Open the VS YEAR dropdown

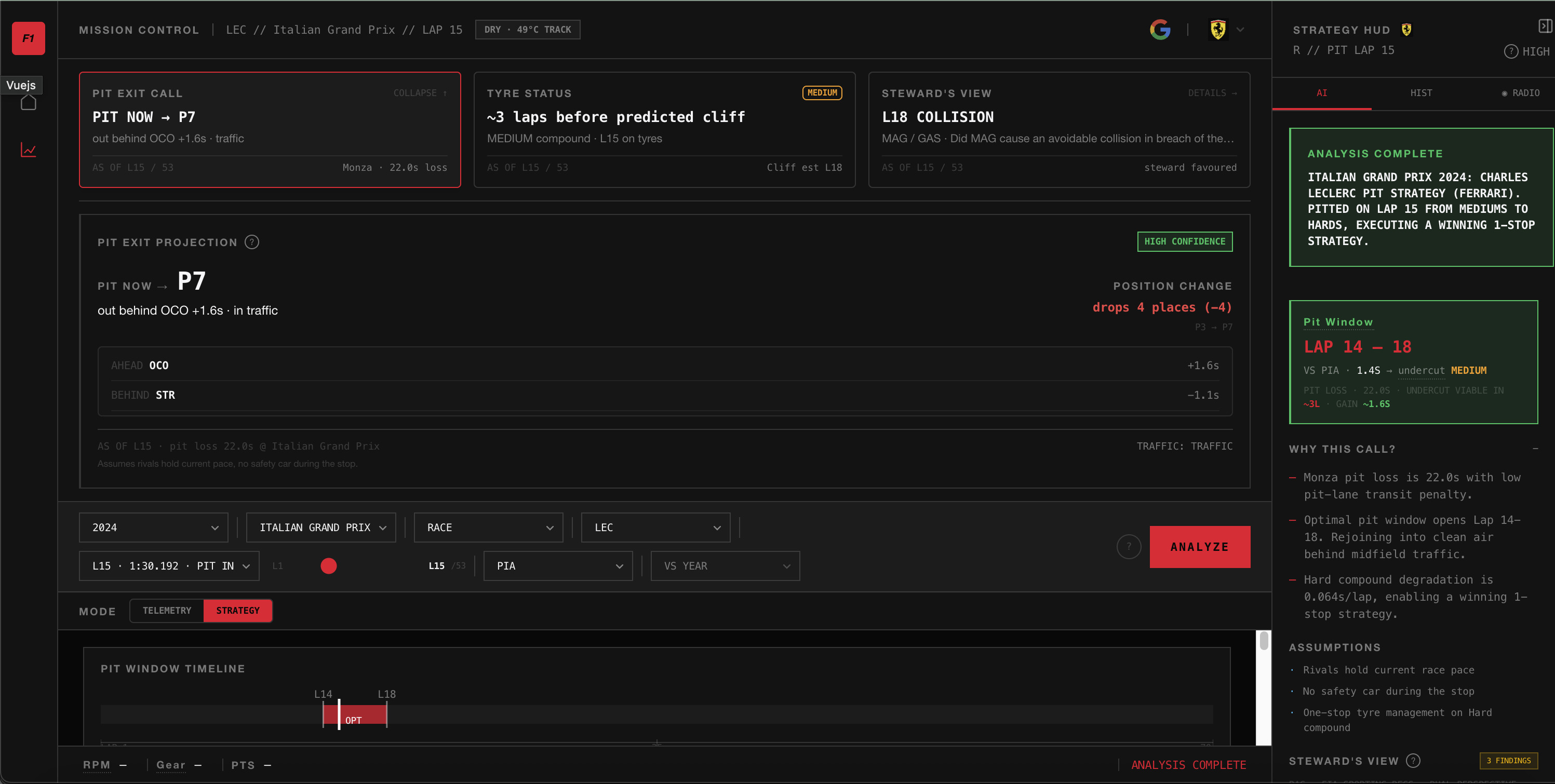click(725, 566)
